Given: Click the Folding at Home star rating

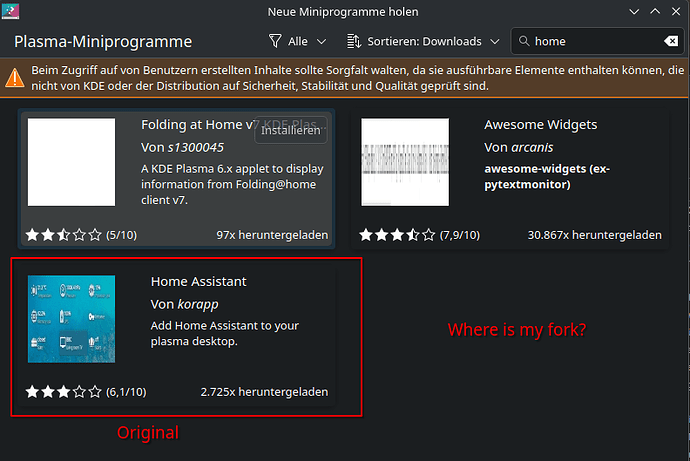Looking at the screenshot, I should [x=64, y=235].
